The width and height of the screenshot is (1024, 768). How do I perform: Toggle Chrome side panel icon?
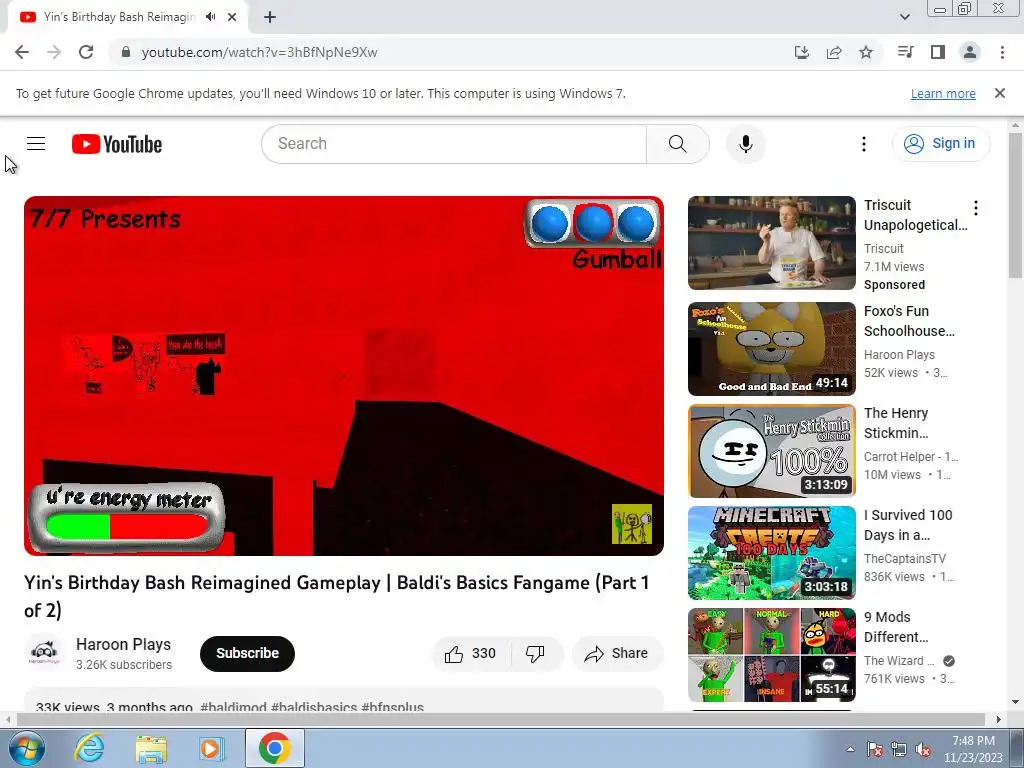point(938,52)
